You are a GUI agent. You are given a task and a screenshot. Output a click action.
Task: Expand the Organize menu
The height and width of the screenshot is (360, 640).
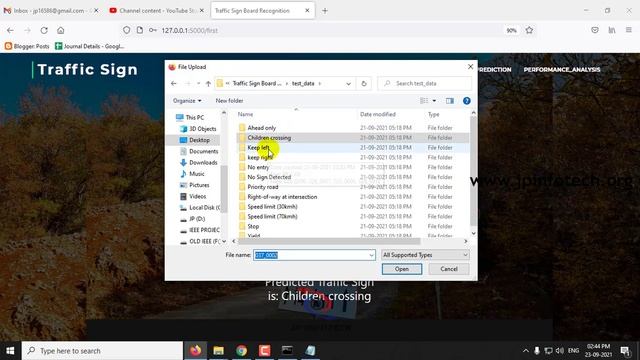(x=187, y=101)
